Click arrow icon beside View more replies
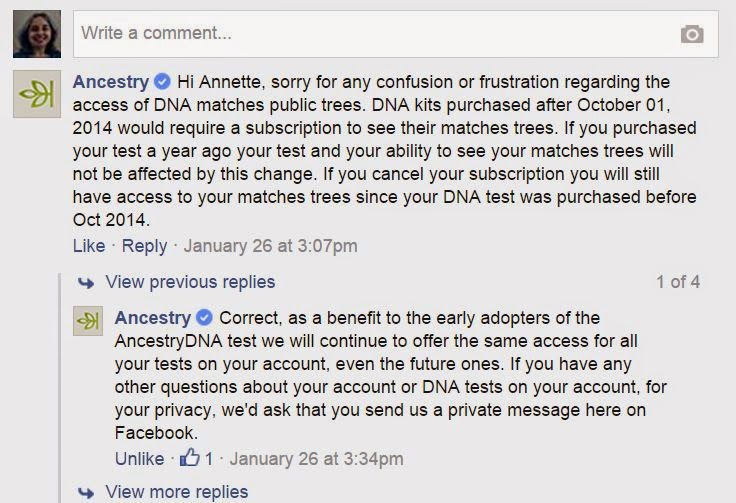 (x=88, y=491)
